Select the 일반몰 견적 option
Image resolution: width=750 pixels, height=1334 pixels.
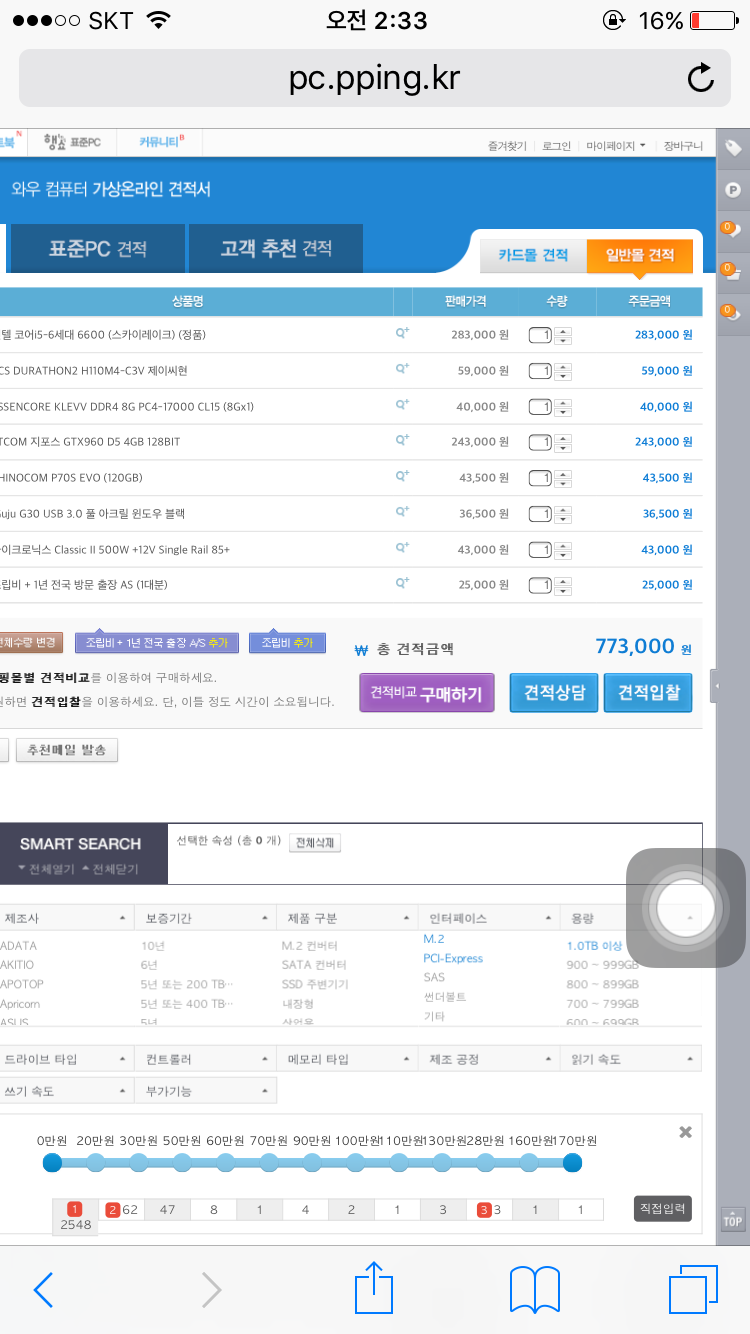tap(640, 256)
